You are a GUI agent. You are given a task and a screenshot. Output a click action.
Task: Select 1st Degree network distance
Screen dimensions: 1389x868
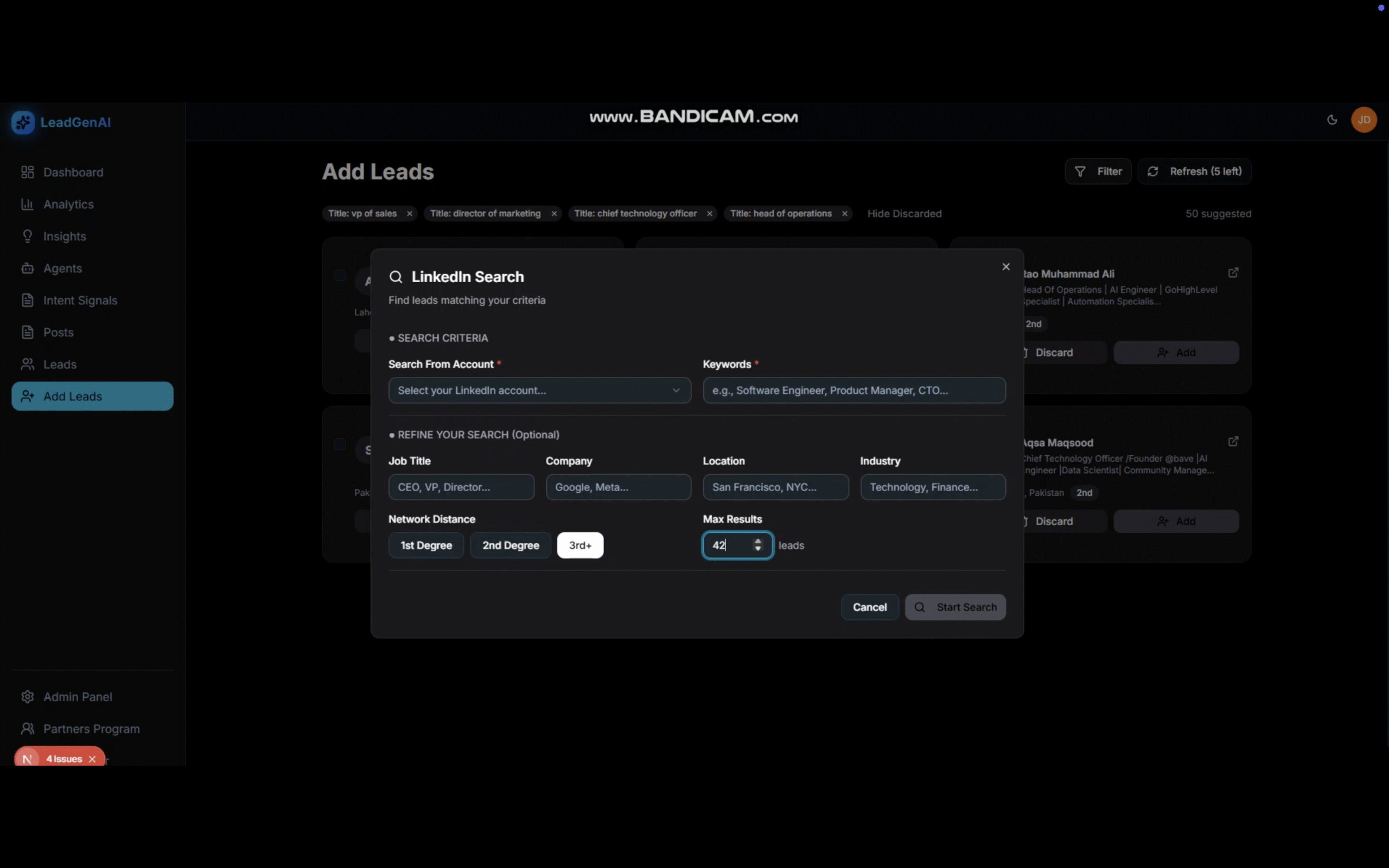[x=426, y=545]
